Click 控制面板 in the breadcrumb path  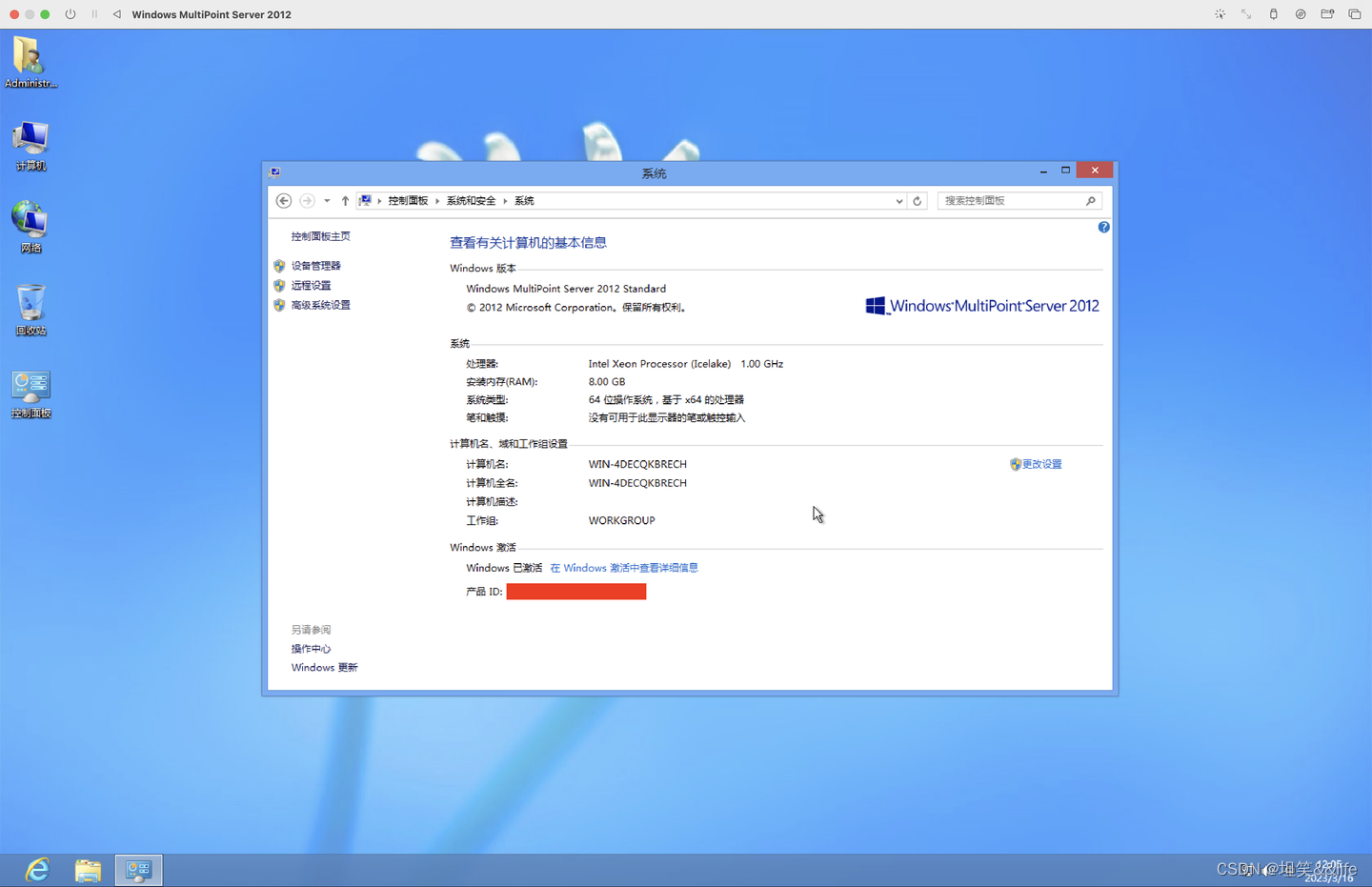coord(408,201)
